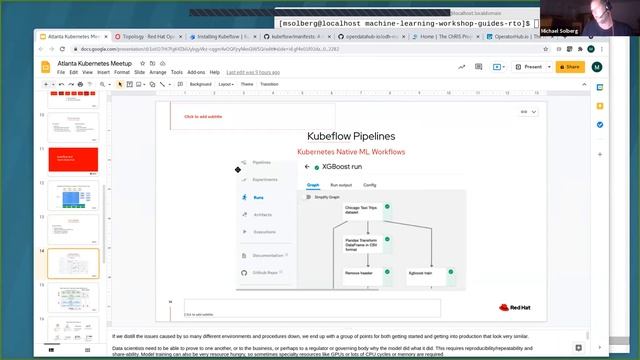Screen dimensions: 640x360
Task: Click the Google Slides home logo
Action: coord(46,67)
